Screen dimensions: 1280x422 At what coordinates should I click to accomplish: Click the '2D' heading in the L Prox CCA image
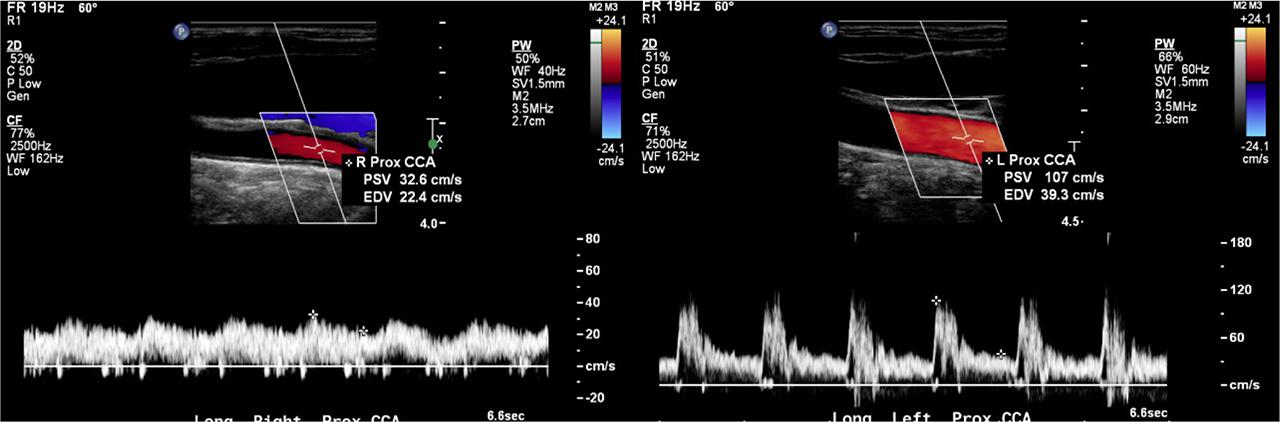click(650, 45)
